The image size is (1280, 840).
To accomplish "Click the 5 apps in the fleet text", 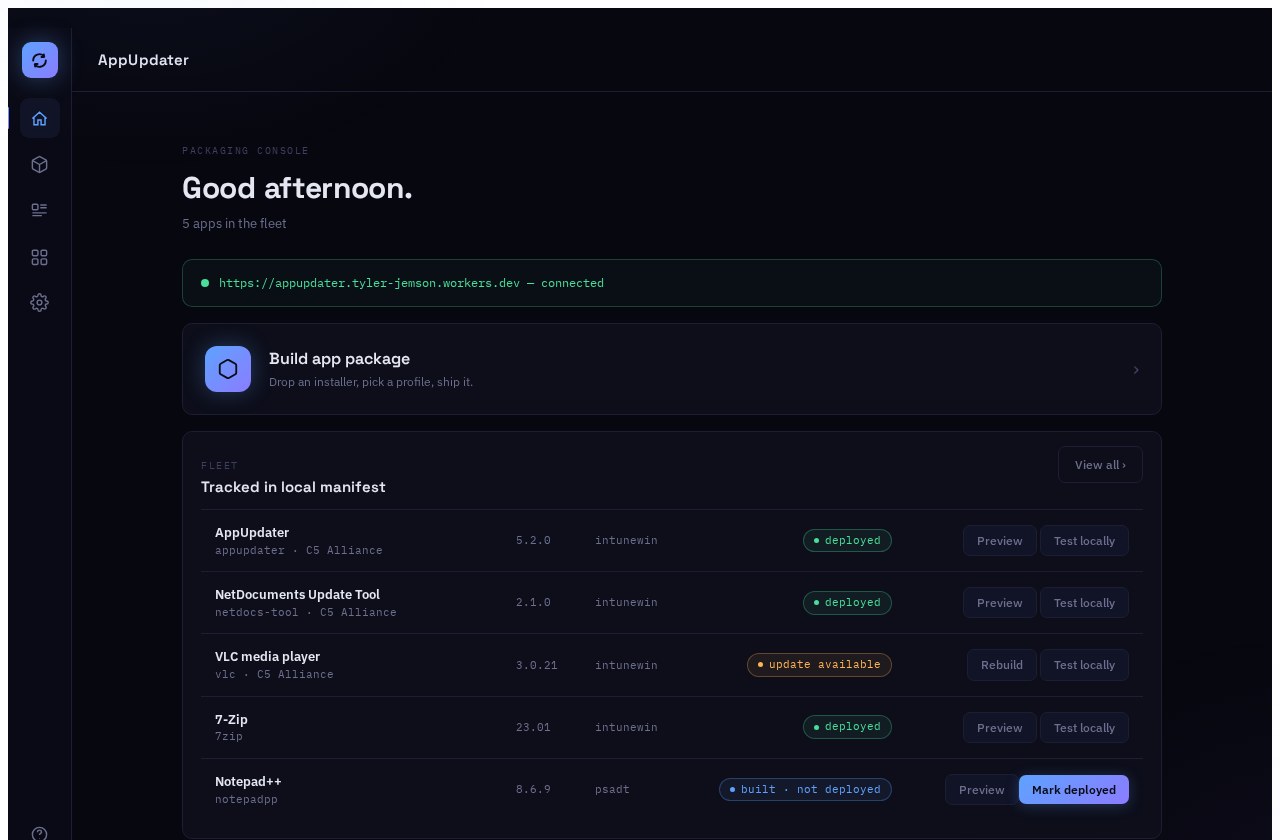I will pos(234,223).
